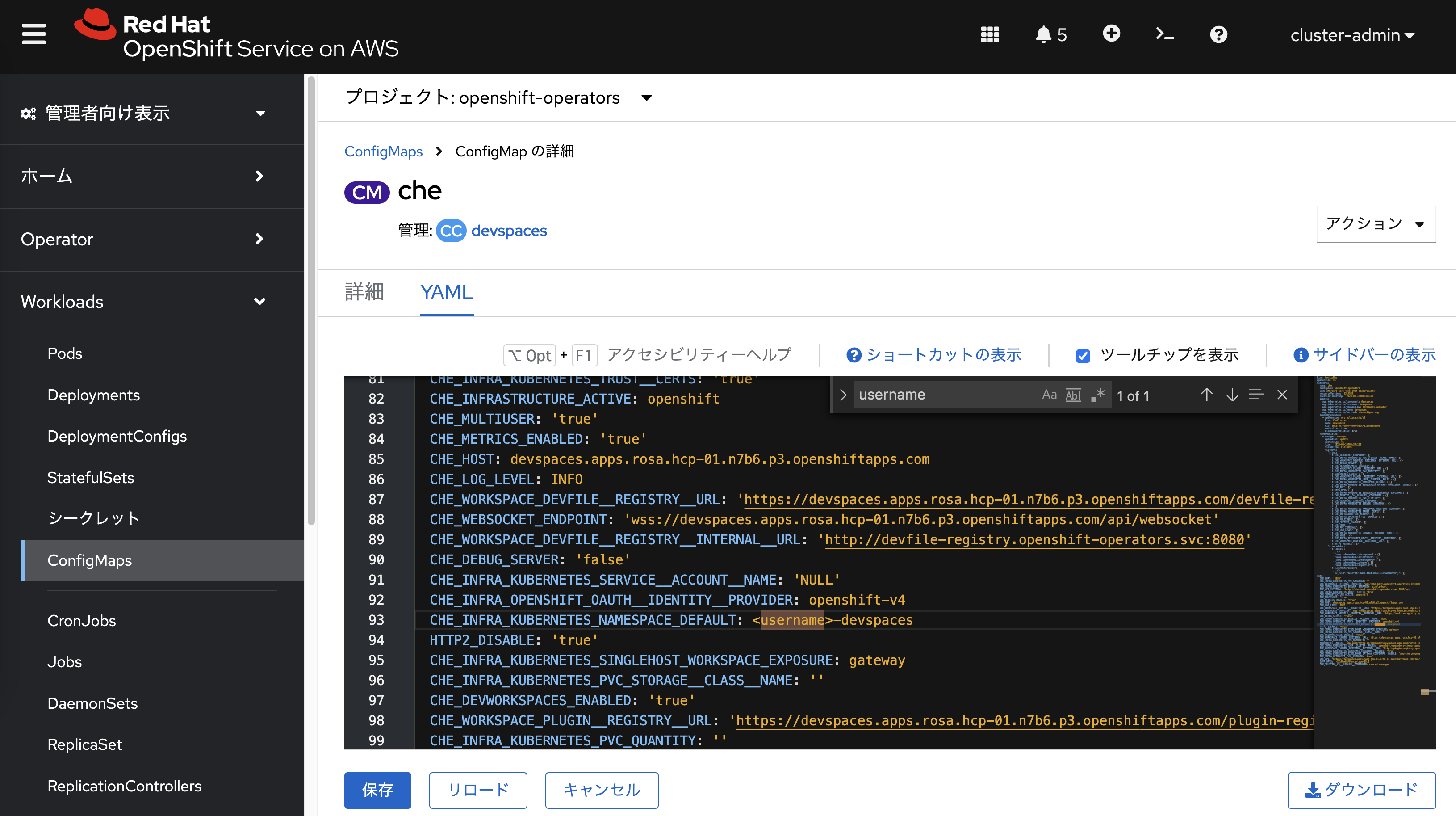This screenshot has width=1456, height=816.
Task: Select the YAML tab
Action: (447, 292)
